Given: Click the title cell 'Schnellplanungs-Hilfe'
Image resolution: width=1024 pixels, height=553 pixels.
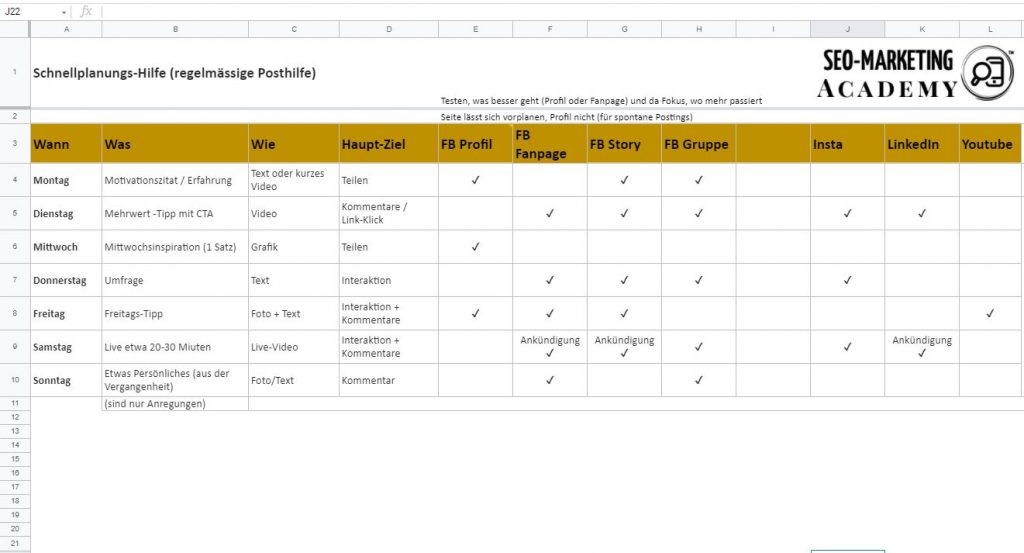Looking at the screenshot, I should pos(174,73).
